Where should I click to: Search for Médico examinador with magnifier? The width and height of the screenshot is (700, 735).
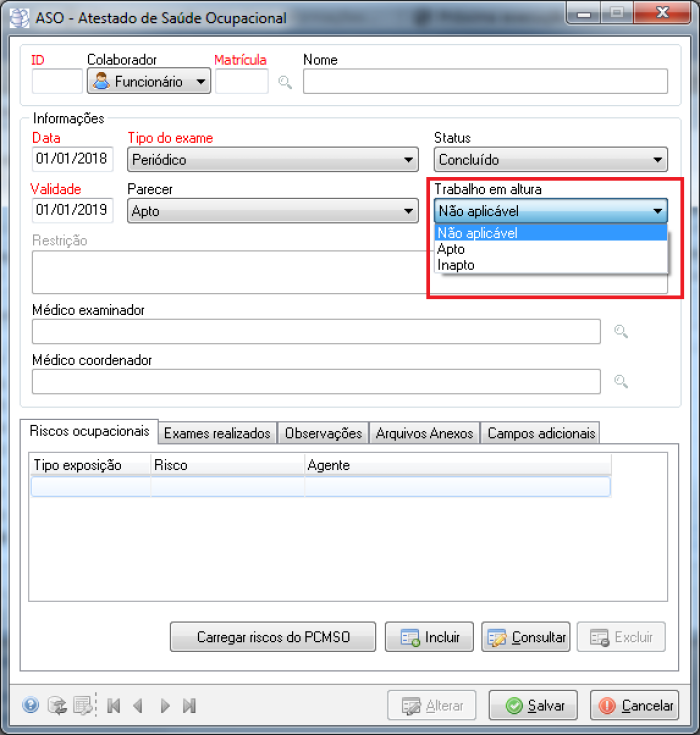[620, 332]
